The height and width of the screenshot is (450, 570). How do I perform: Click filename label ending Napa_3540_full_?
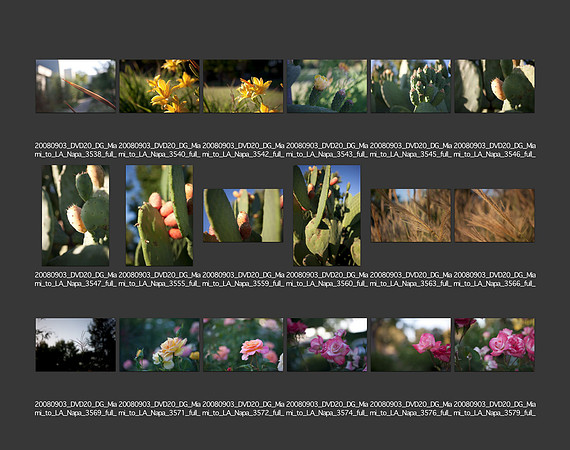[160, 150]
